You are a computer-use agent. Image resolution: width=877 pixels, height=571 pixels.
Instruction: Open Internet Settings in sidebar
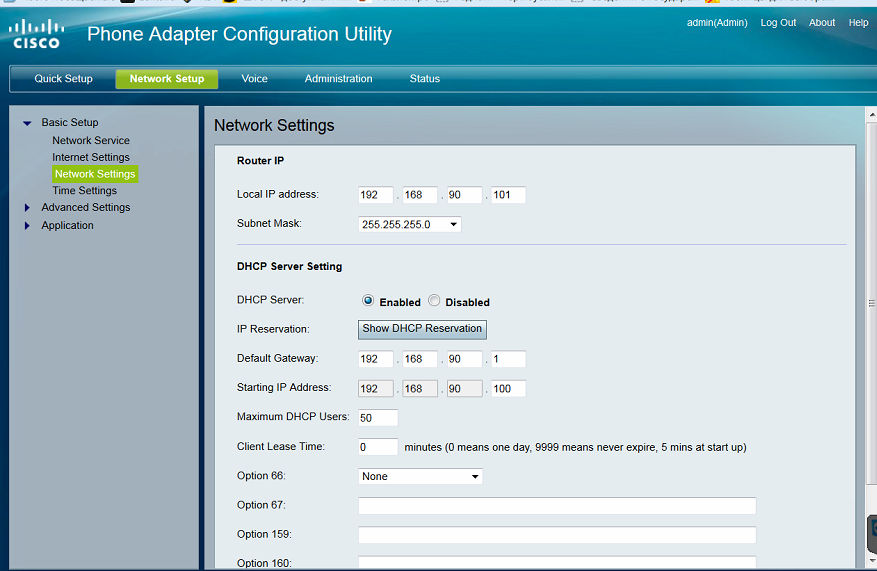coord(91,157)
